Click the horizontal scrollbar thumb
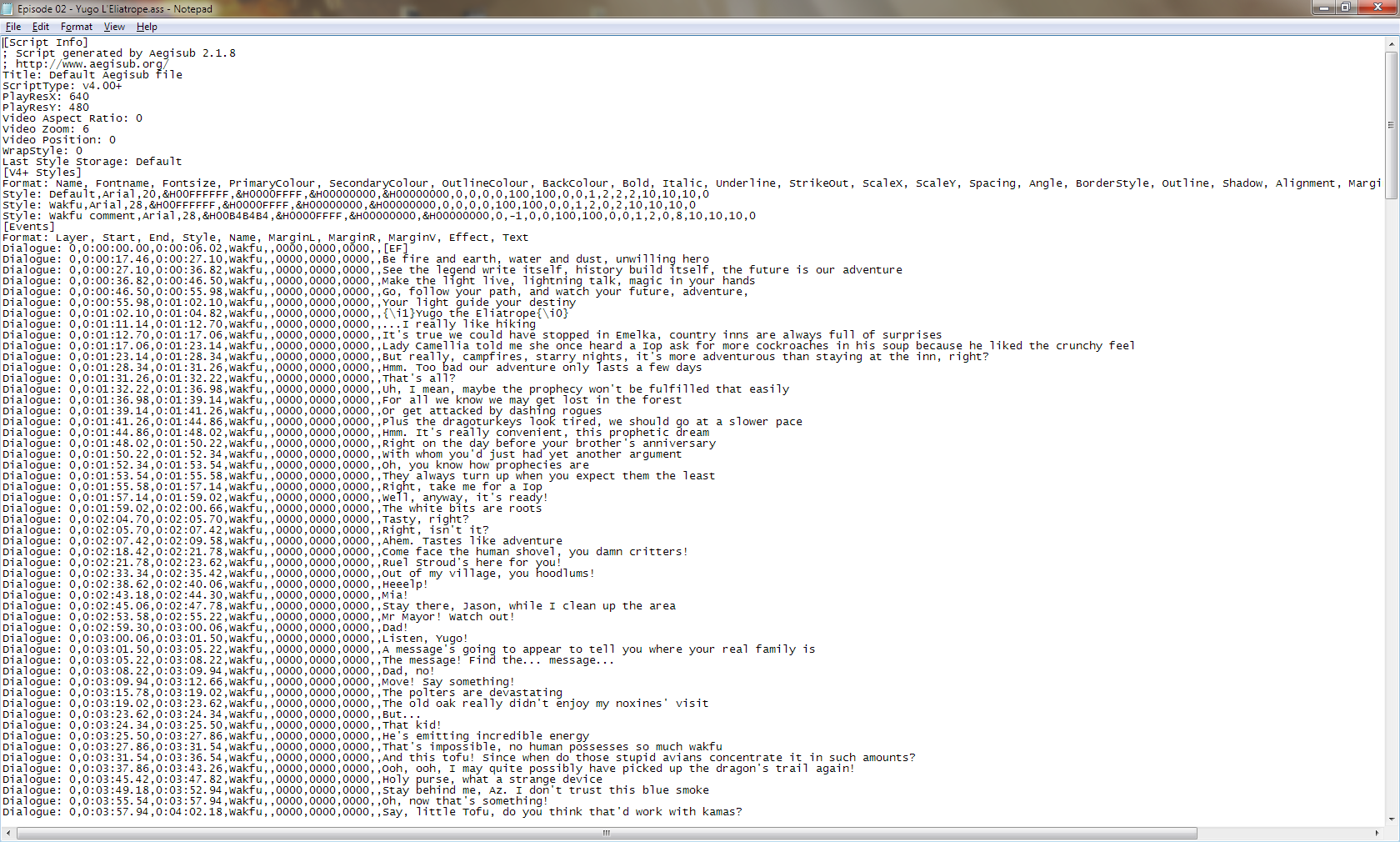1400x842 pixels. 607,833
